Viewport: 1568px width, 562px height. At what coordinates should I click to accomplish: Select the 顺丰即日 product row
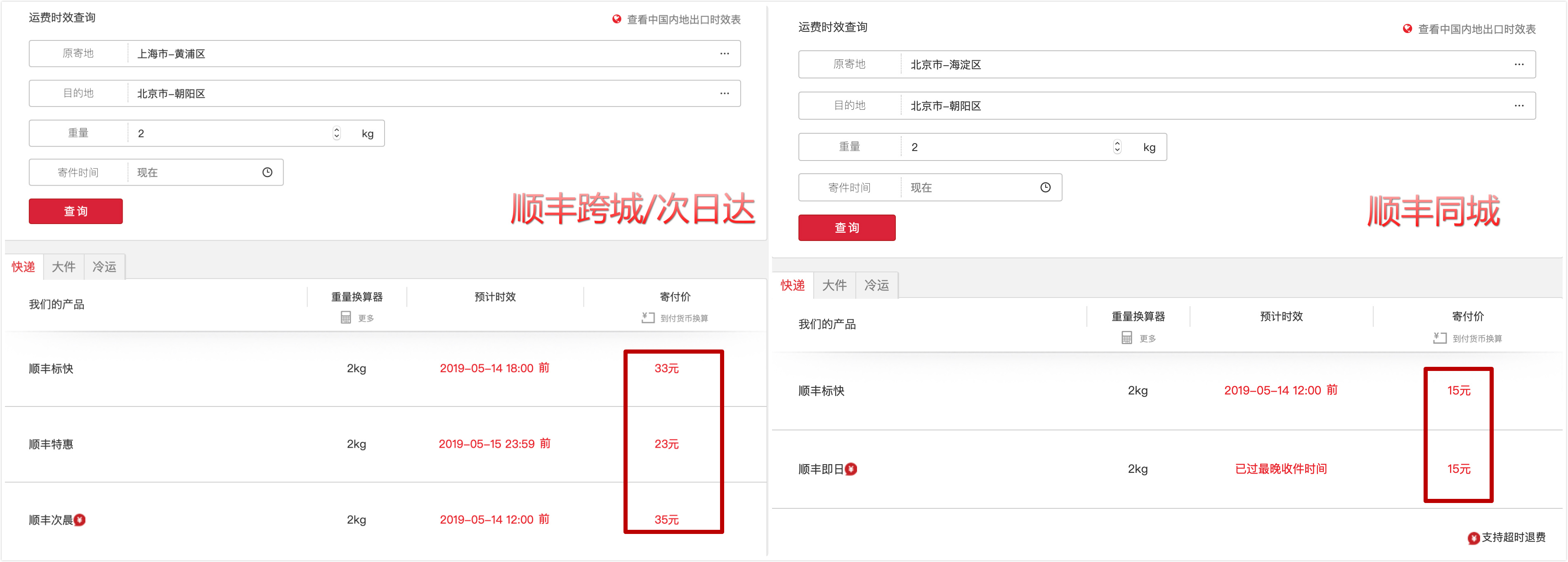click(x=1167, y=470)
